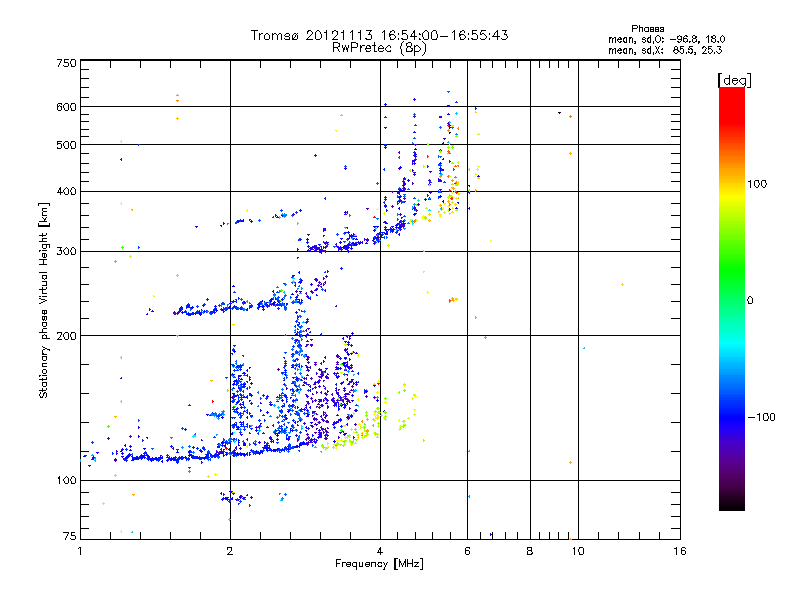
Task: Click the y-axis tick label '750'
Action: tap(66, 63)
